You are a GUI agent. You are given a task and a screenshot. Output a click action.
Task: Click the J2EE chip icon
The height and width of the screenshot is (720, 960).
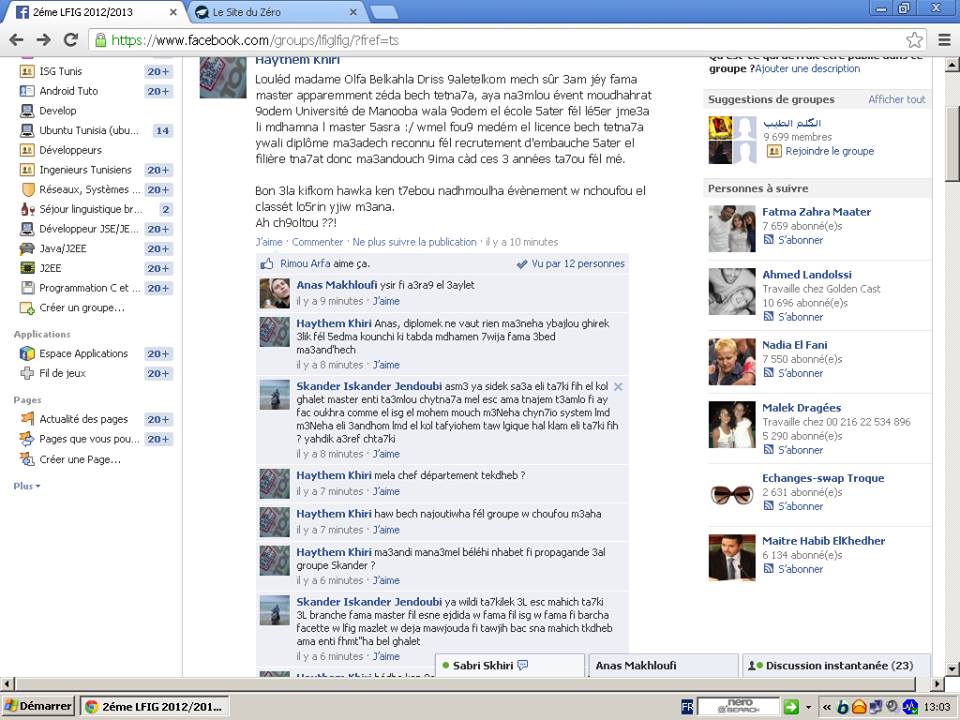point(27,268)
